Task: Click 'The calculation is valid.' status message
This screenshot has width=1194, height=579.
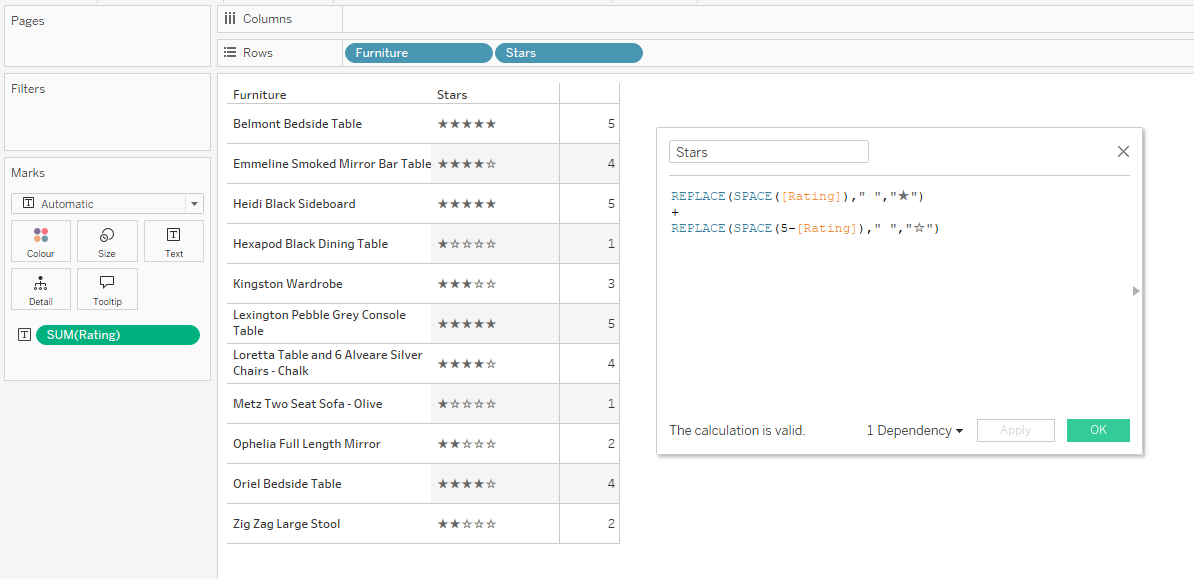Action: [737, 430]
